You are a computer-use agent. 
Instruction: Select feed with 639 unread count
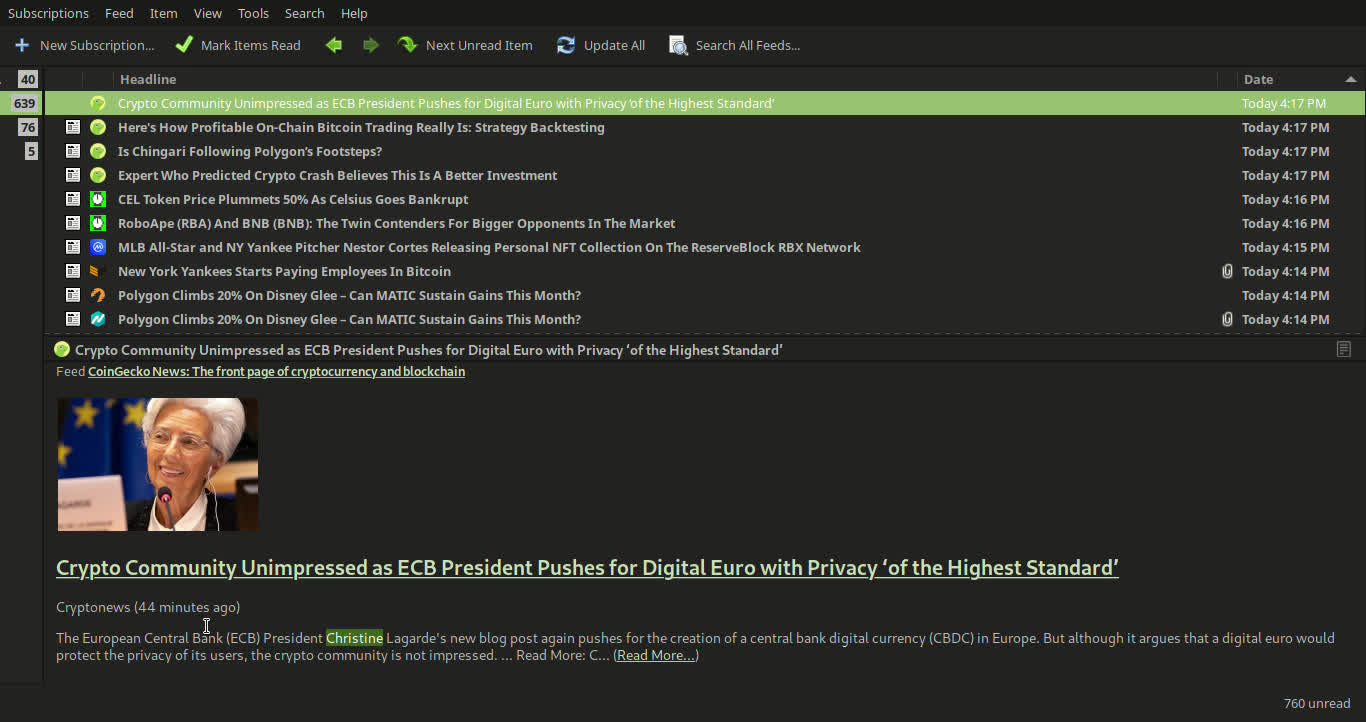(x=25, y=103)
